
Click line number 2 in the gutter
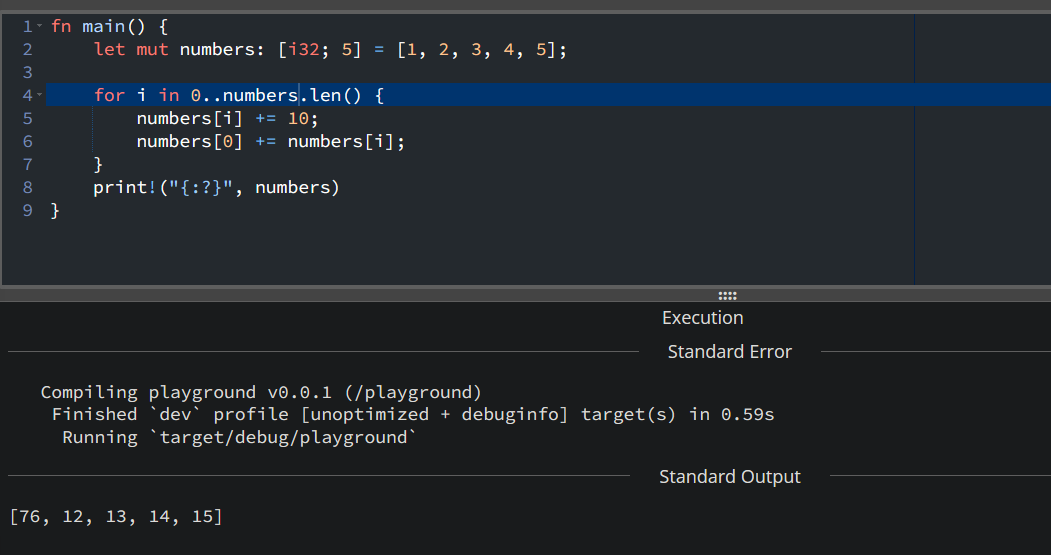pyautogui.click(x=27, y=50)
